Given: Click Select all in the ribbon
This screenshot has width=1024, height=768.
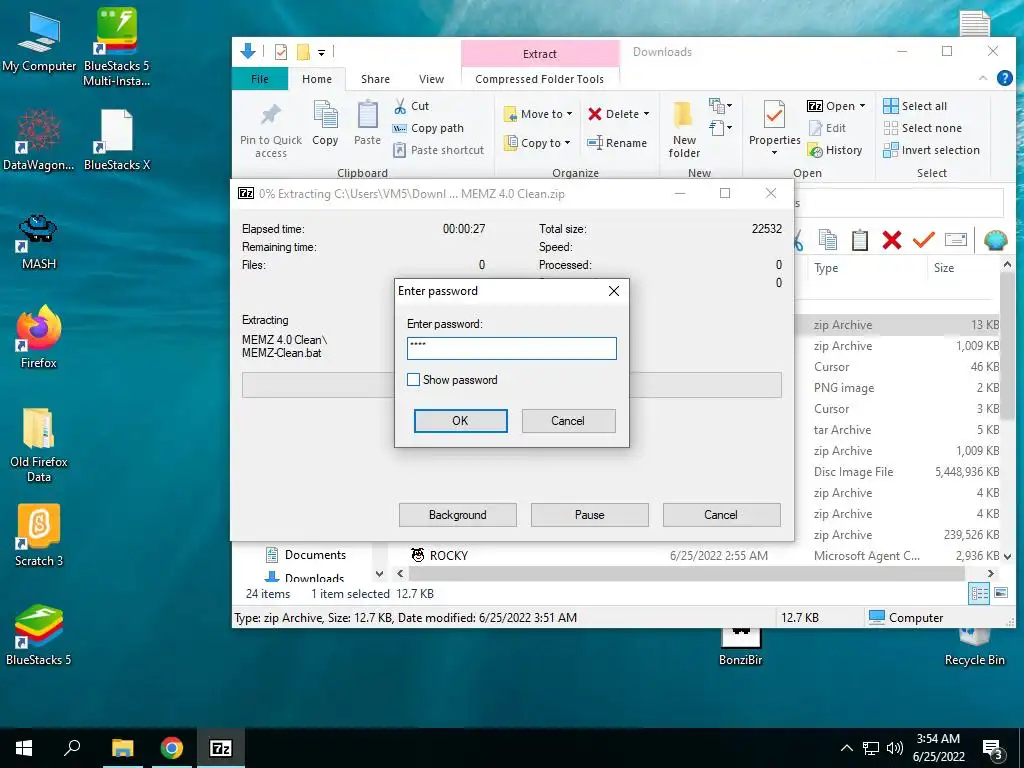Looking at the screenshot, I should (915, 106).
